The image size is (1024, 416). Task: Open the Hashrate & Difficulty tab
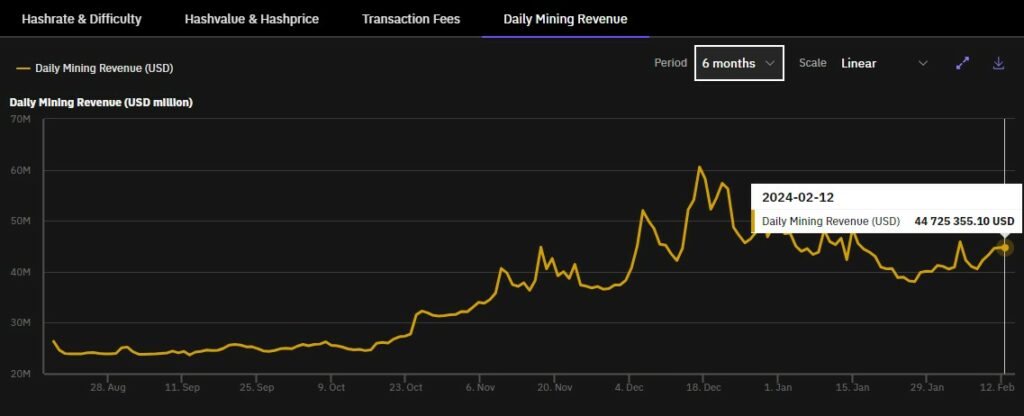82,19
